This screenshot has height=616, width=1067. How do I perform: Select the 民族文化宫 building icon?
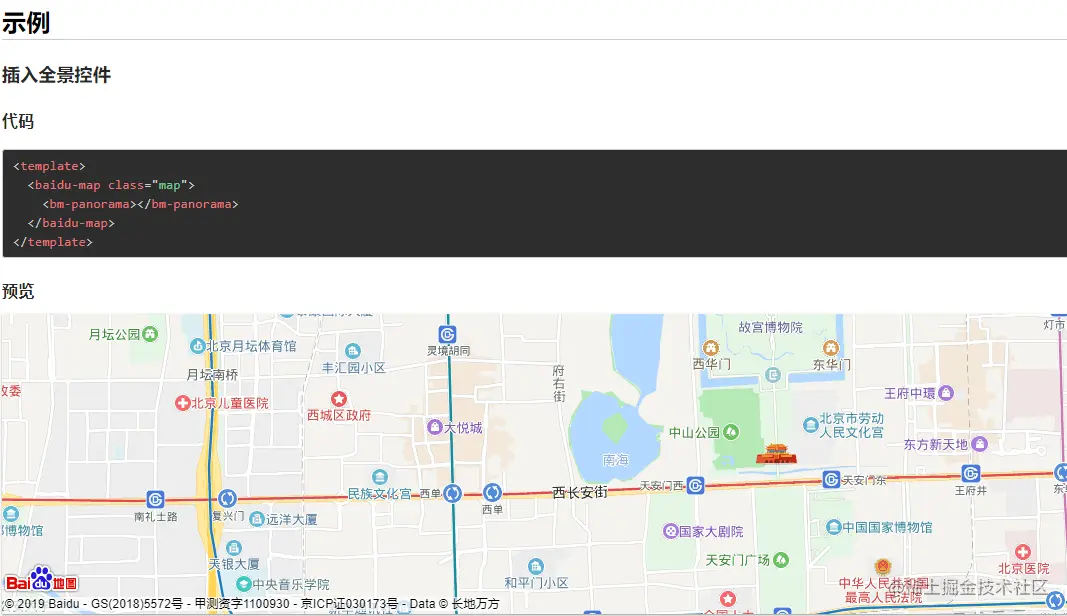click(x=380, y=477)
